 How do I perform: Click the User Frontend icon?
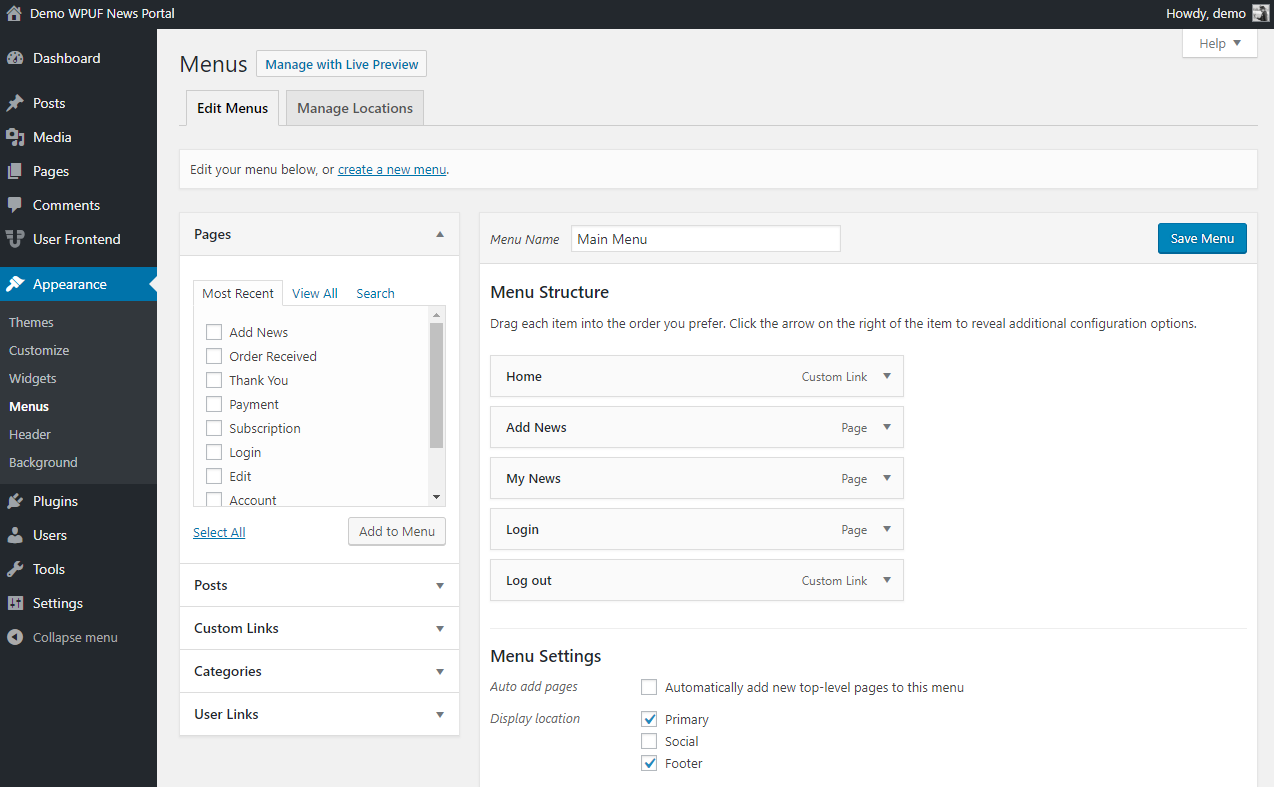tap(15, 239)
